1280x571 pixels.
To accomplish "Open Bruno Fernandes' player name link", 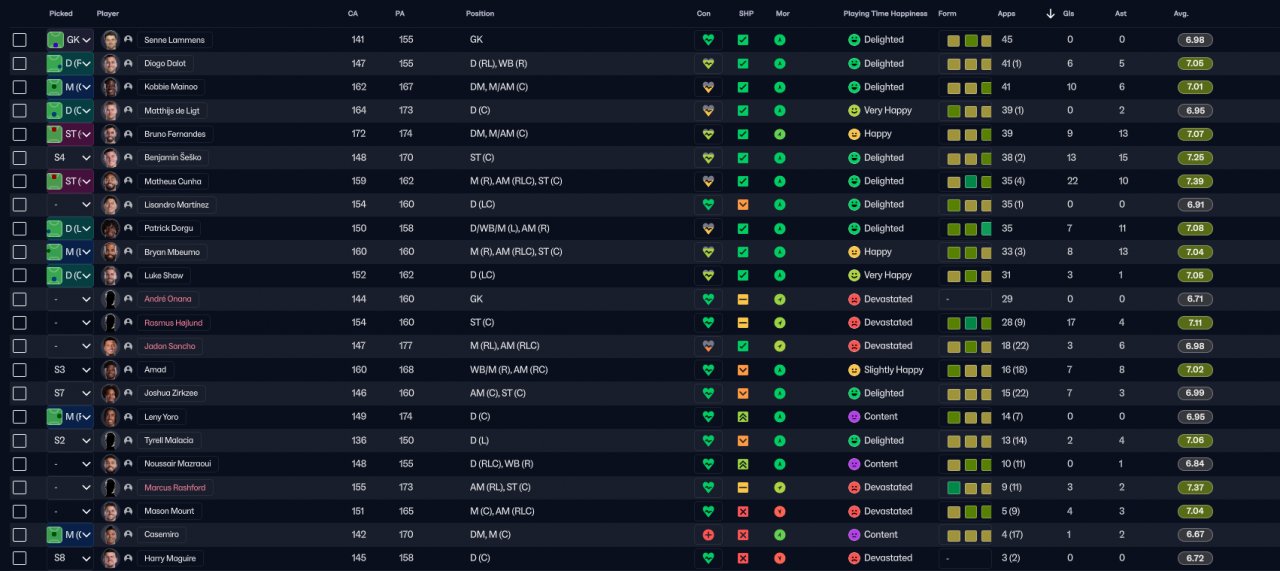I will tap(175, 134).
